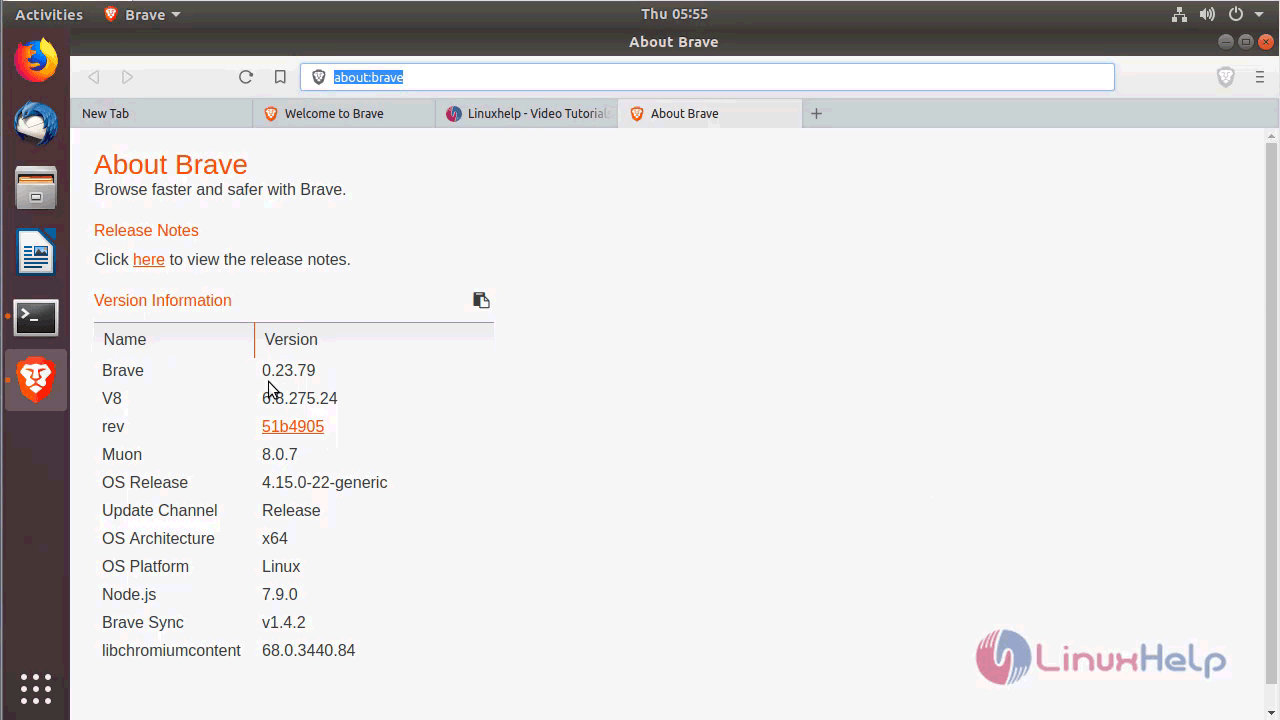Viewport: 1280px width, 720px height.
Task: Open Files manager from the dock
Action: click(36, 188)
